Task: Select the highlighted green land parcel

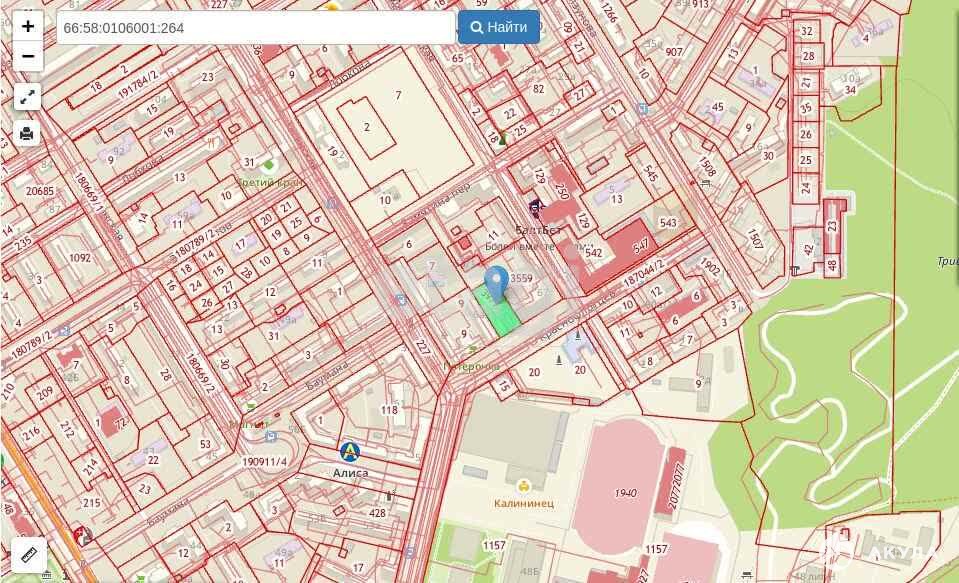Action: (500, 316)
